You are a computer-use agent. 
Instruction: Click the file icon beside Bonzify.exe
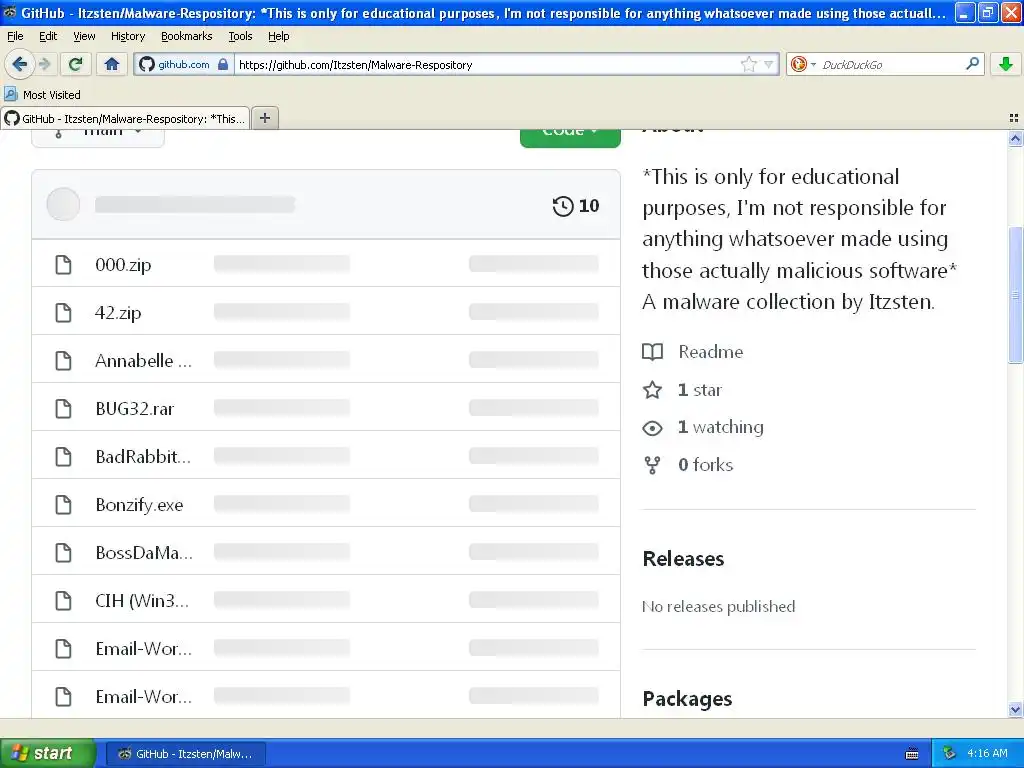click(x=63, y=505)
